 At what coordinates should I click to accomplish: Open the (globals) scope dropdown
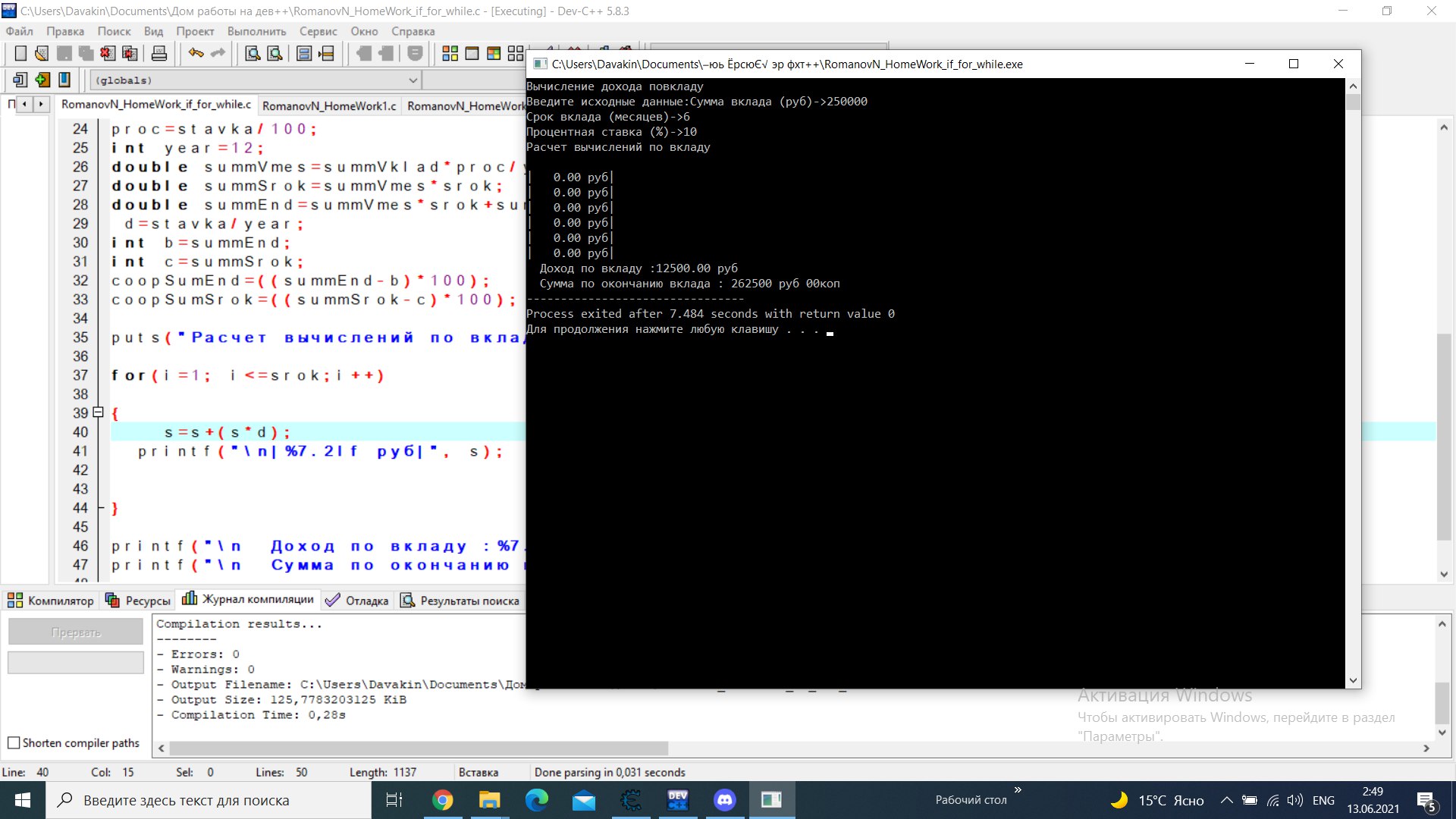[413, 80]
